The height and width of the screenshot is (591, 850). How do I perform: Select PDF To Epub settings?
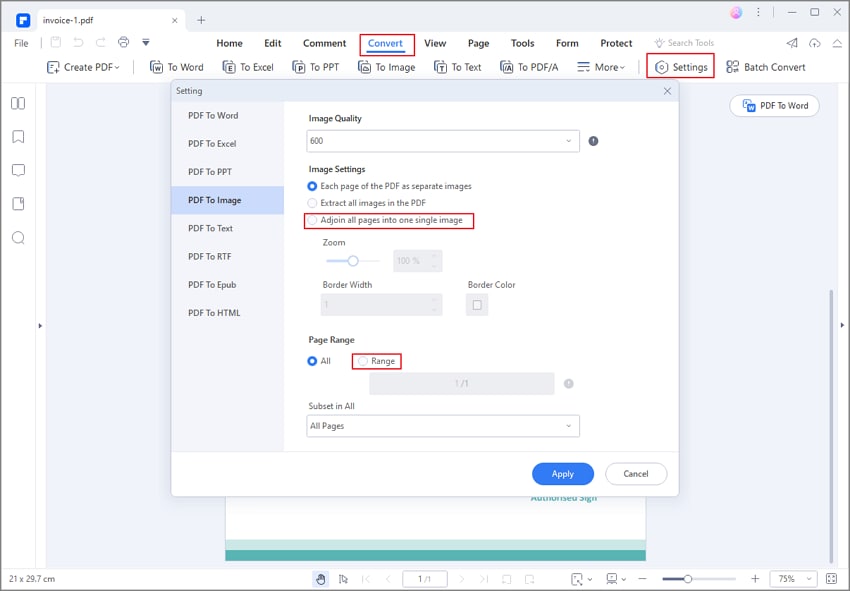[227, 285]
